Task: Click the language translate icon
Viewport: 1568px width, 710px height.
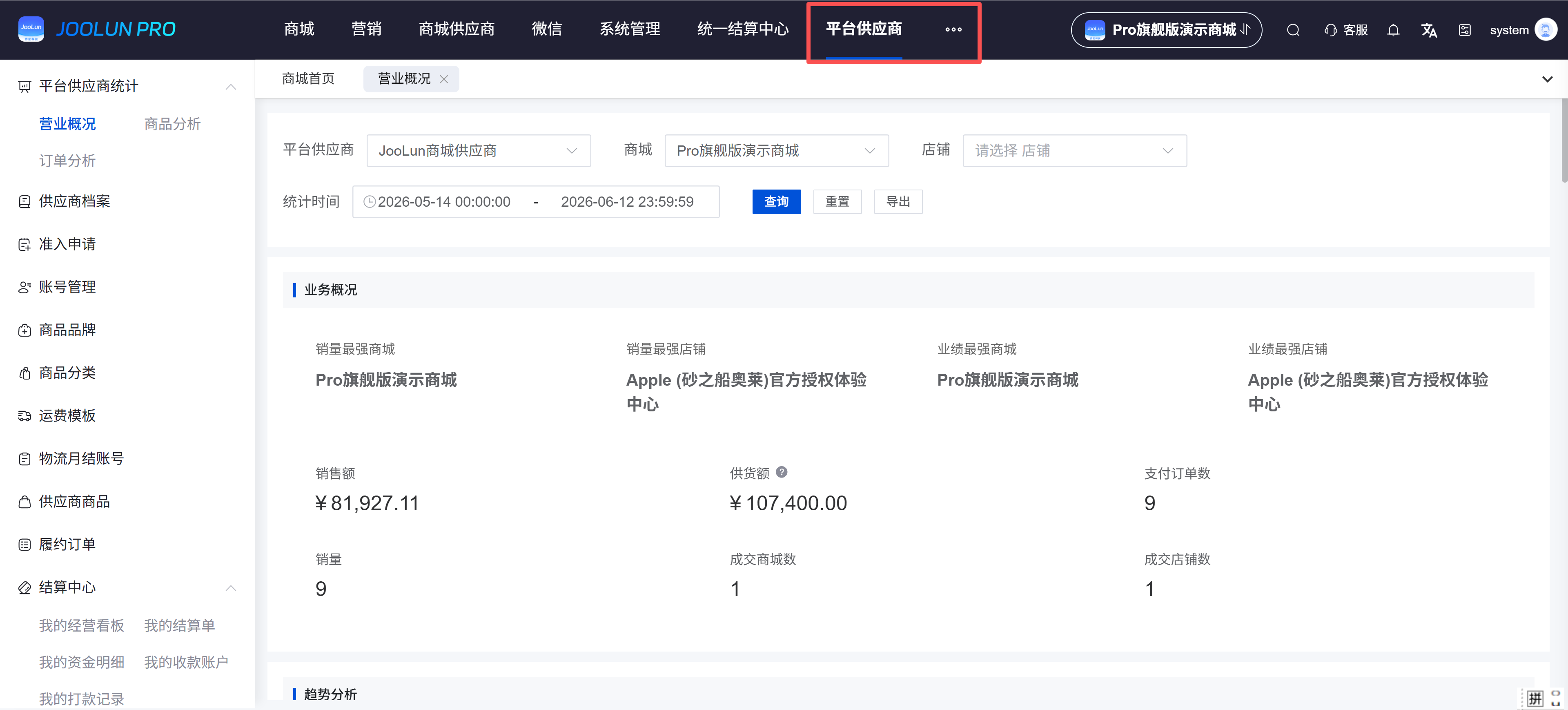Action: coord(1429,30)
